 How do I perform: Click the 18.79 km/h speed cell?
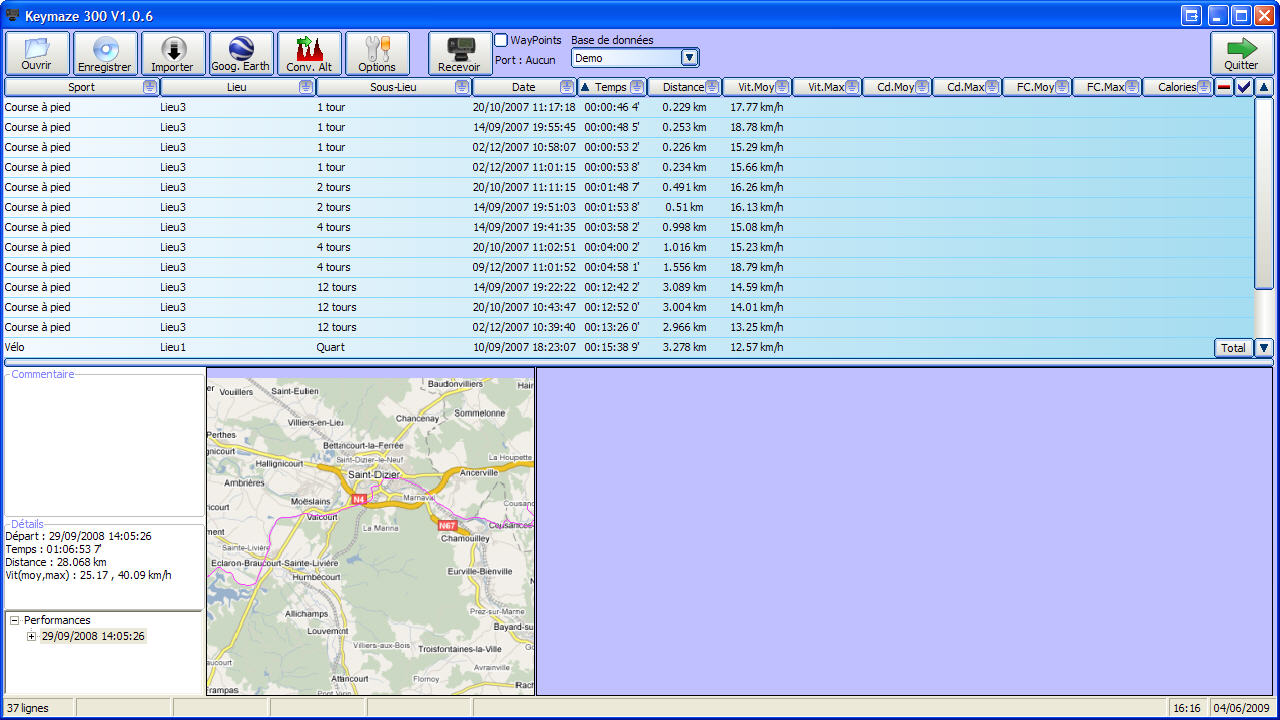point(757,267)
